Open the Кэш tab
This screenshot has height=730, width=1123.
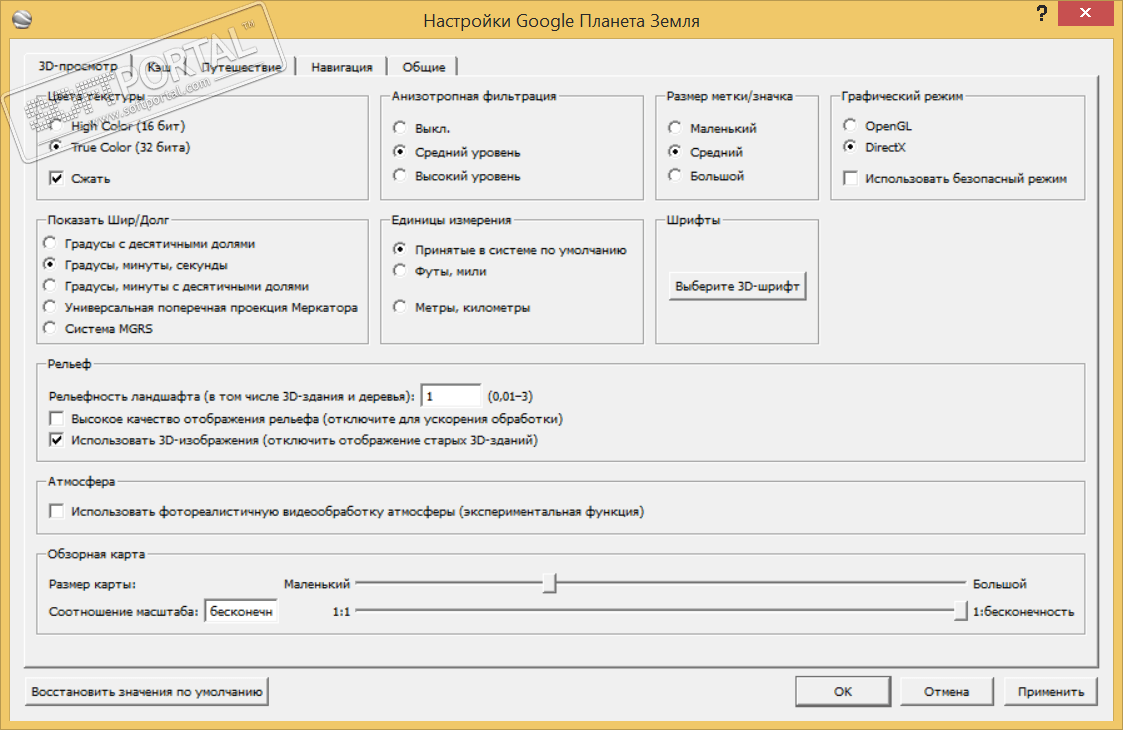coord(158,67)
